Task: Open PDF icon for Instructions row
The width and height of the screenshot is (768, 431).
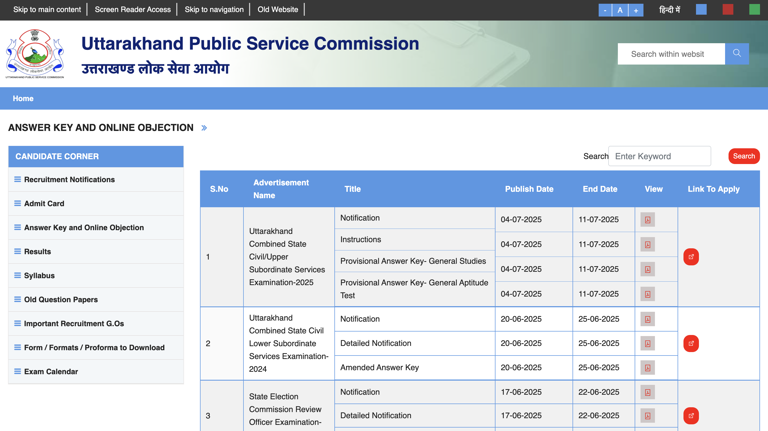Action: (x=647, y=244)
